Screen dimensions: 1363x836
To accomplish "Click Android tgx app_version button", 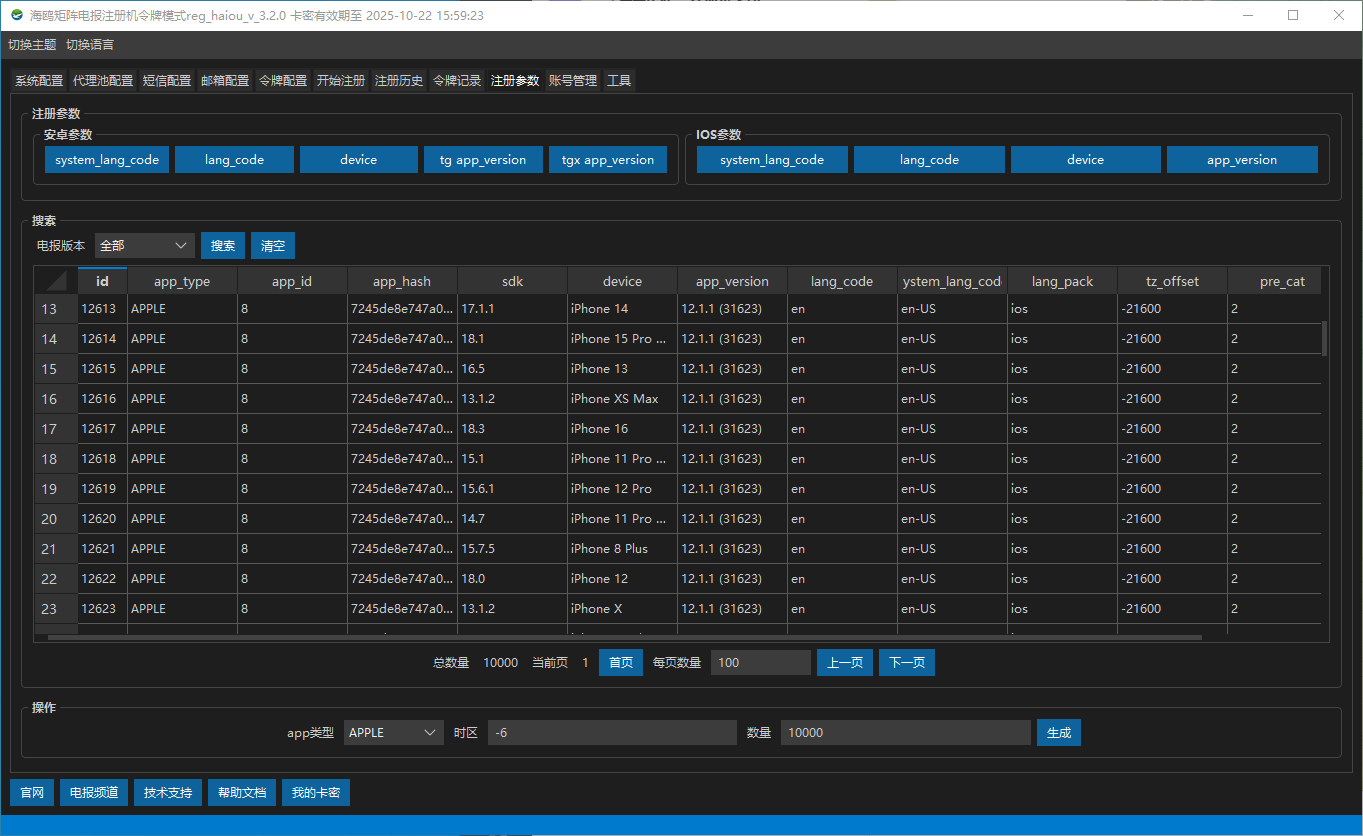I will click(x=607, y=160).
